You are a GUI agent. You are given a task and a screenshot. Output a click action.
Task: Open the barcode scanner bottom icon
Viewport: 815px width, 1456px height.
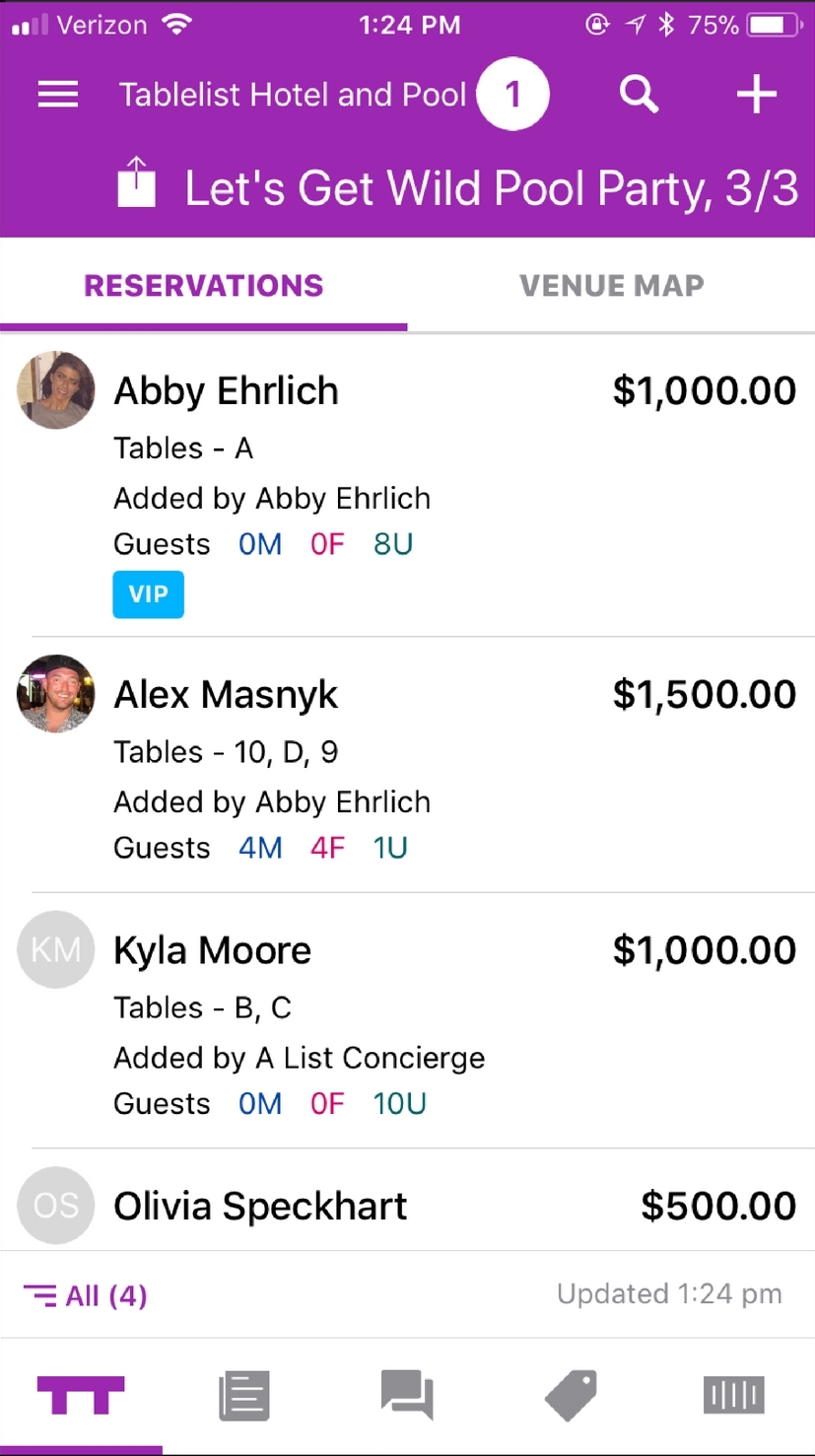733,1396
